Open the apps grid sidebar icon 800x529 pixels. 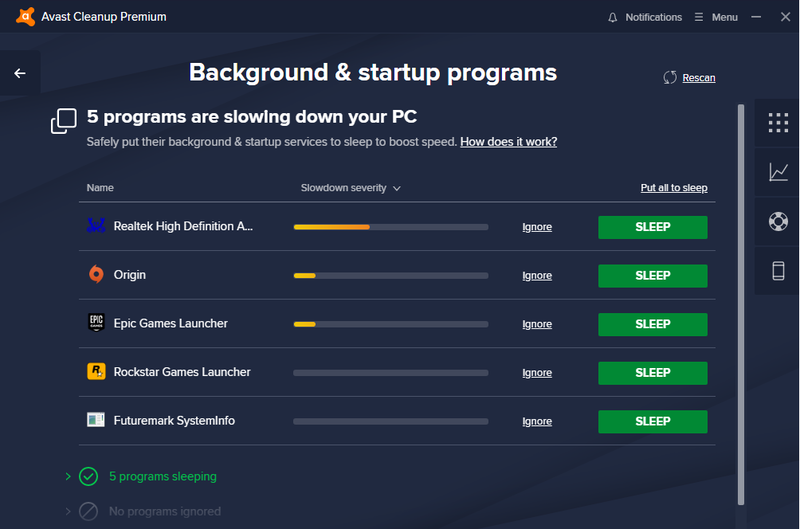778,123
